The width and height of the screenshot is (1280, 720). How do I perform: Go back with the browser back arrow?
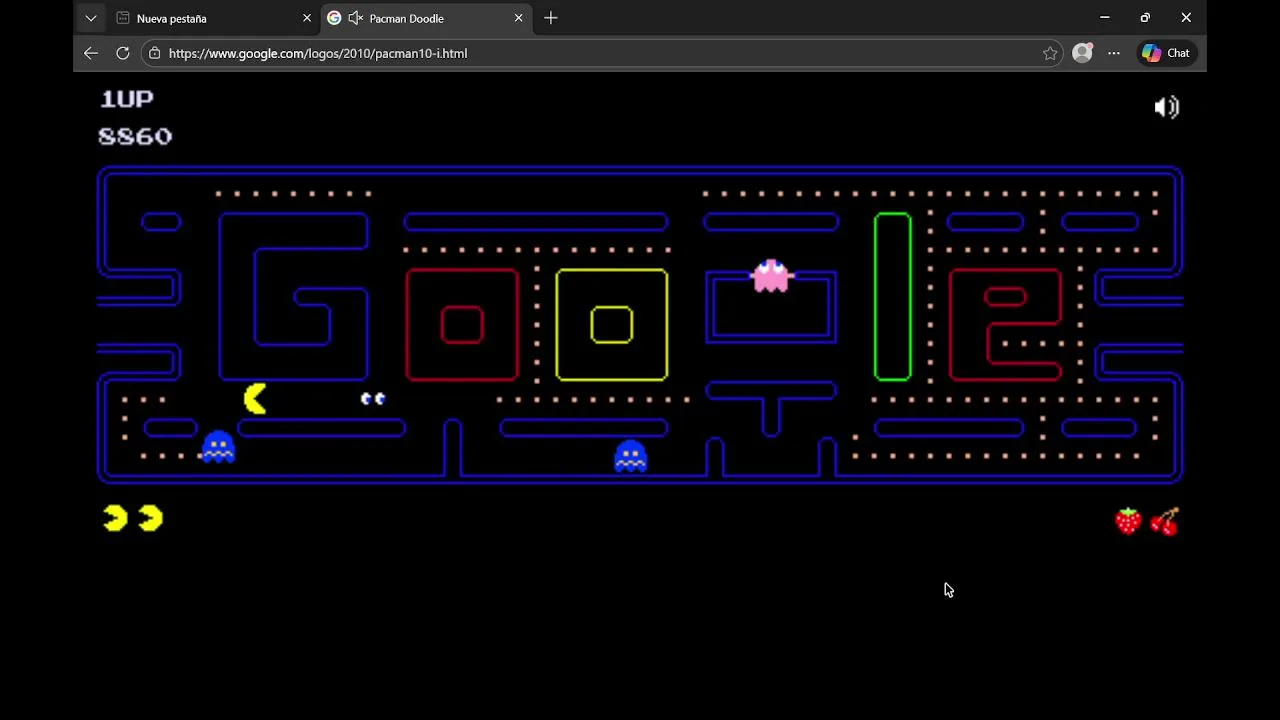point(91,53)
